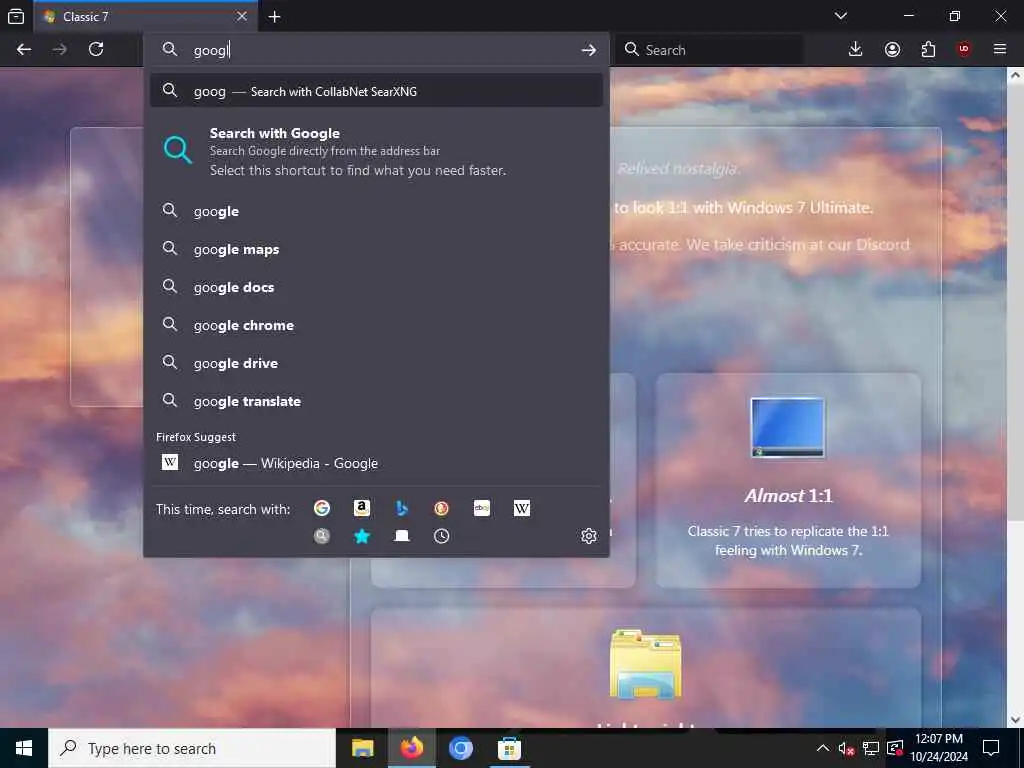This screenshot has height=768, width=1024.
Task: Open the Extensions puzzle icon
Action: pos(928,49)
